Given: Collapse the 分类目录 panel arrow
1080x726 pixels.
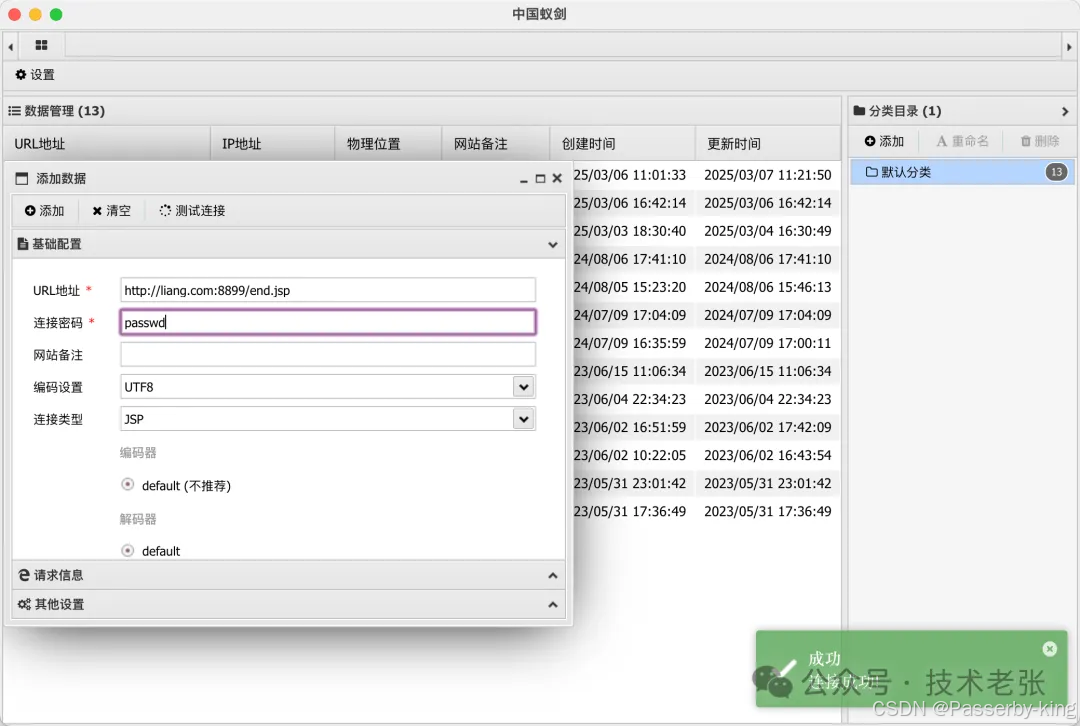Looking at the screenshot, I should pos(1065,112).
